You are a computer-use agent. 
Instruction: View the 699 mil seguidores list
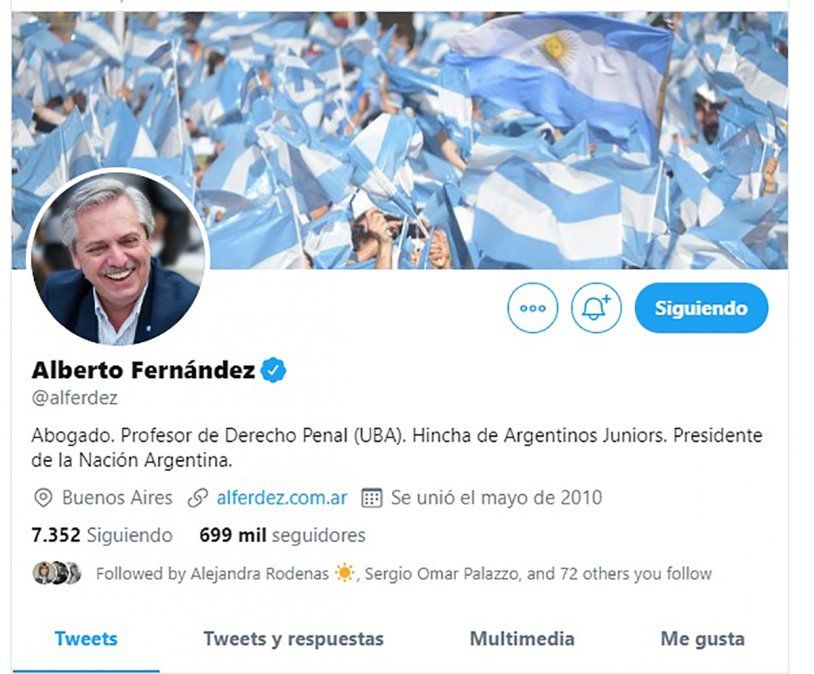pos(282,535)
